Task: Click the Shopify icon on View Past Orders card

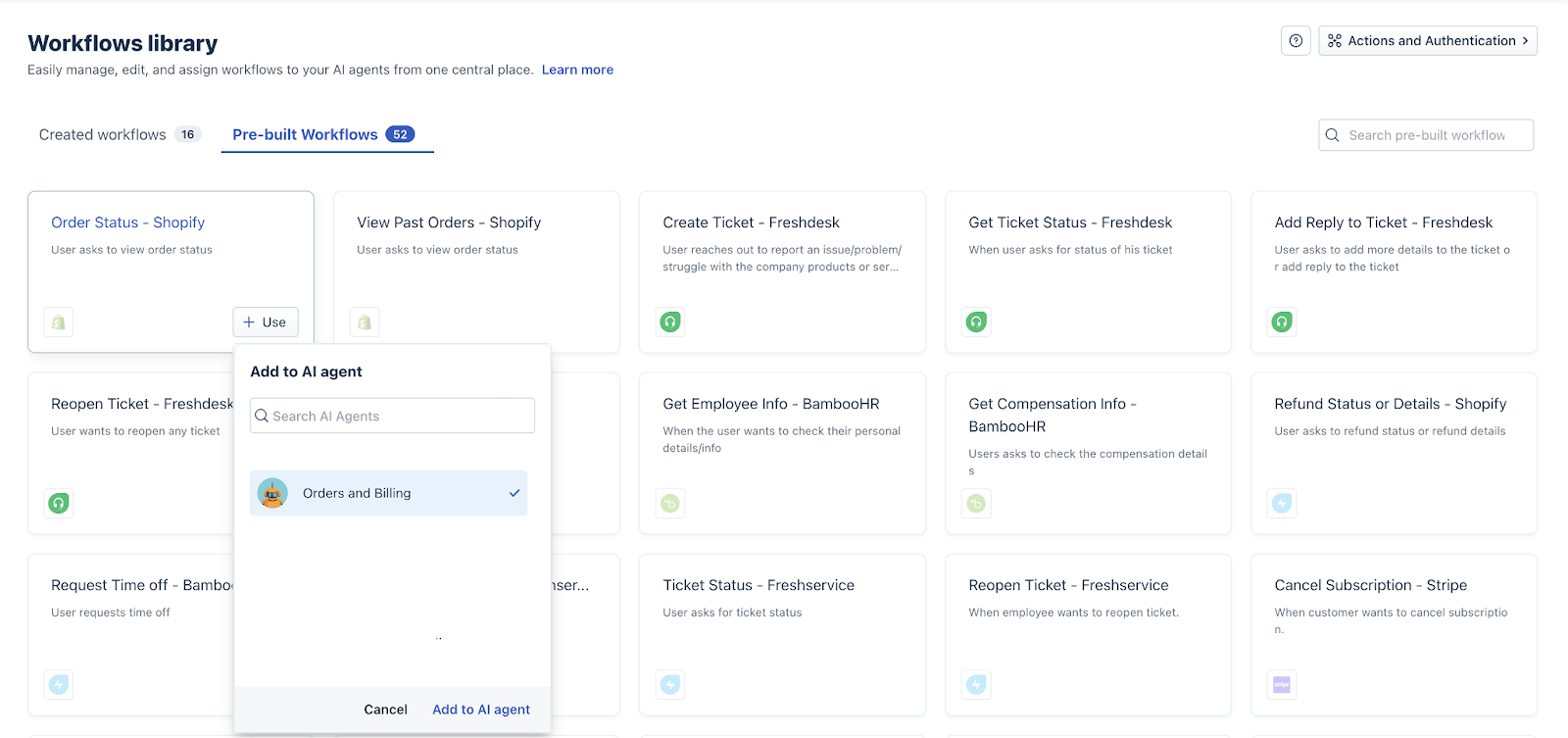Action: coord(365,322)
